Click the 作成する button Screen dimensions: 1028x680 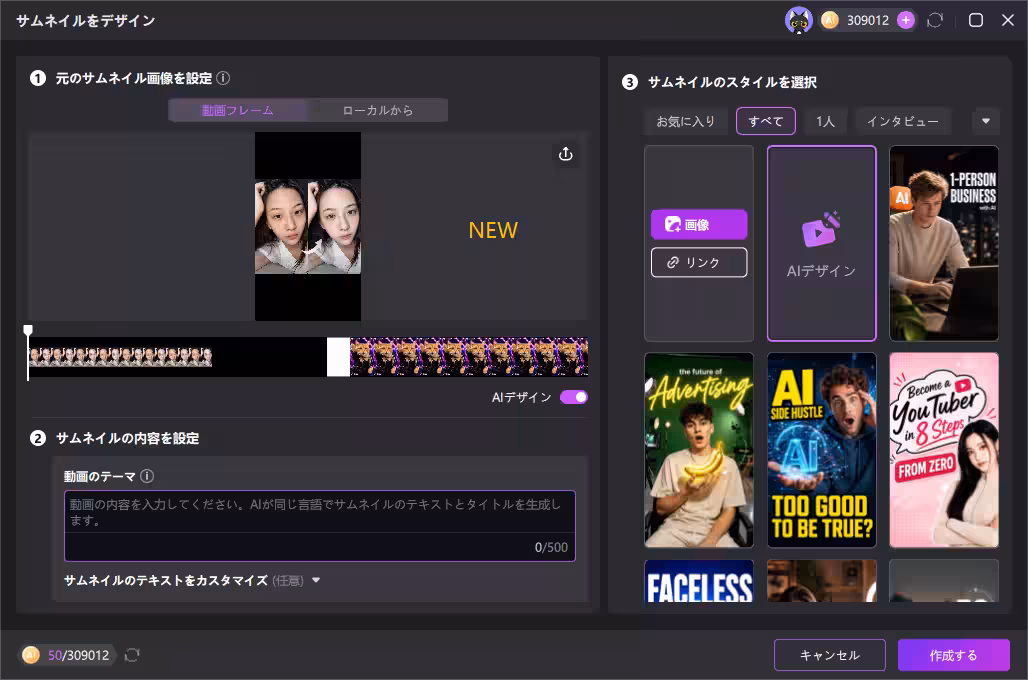point(953,655)
